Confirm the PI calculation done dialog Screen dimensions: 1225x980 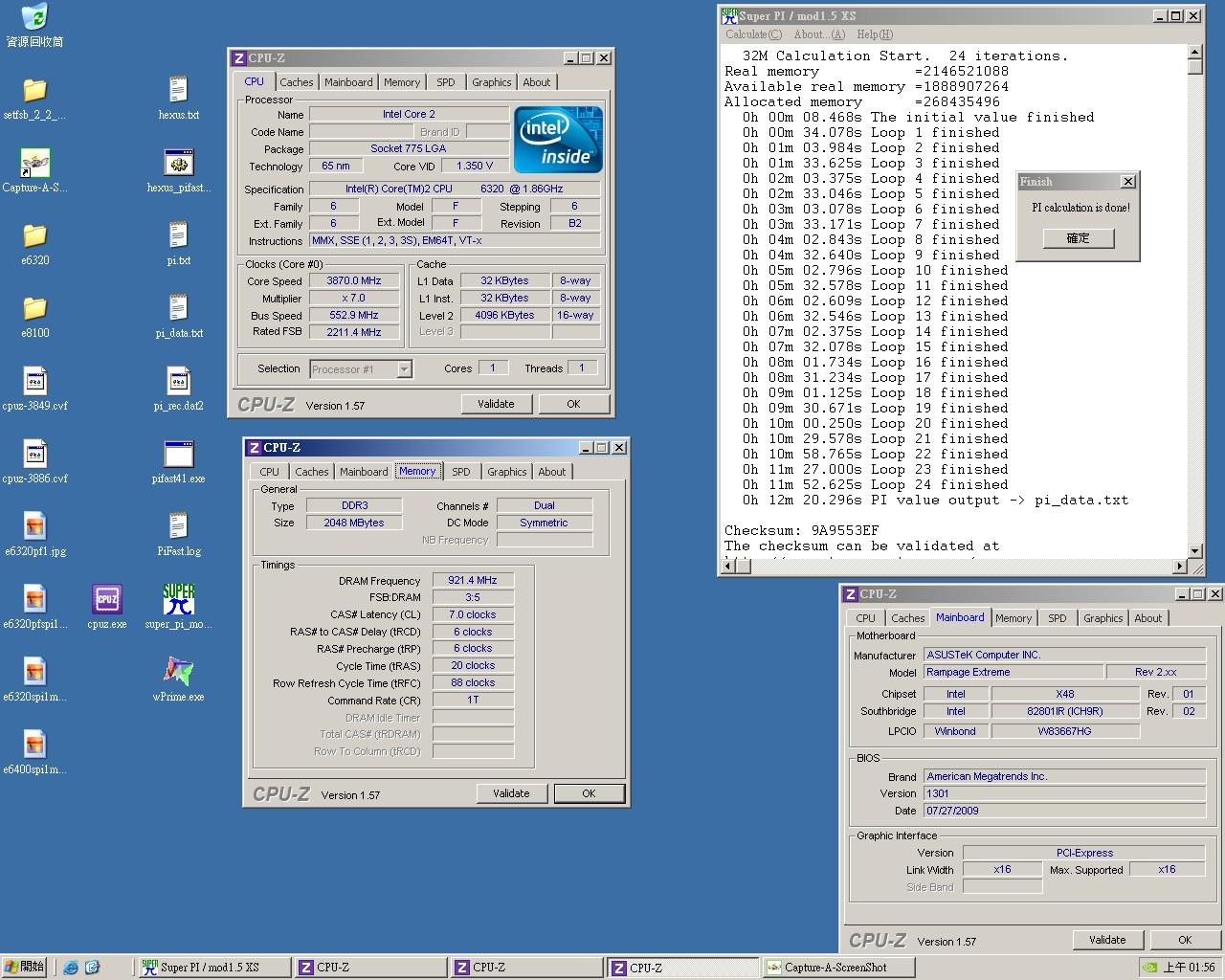click(x=1078, y=238)
